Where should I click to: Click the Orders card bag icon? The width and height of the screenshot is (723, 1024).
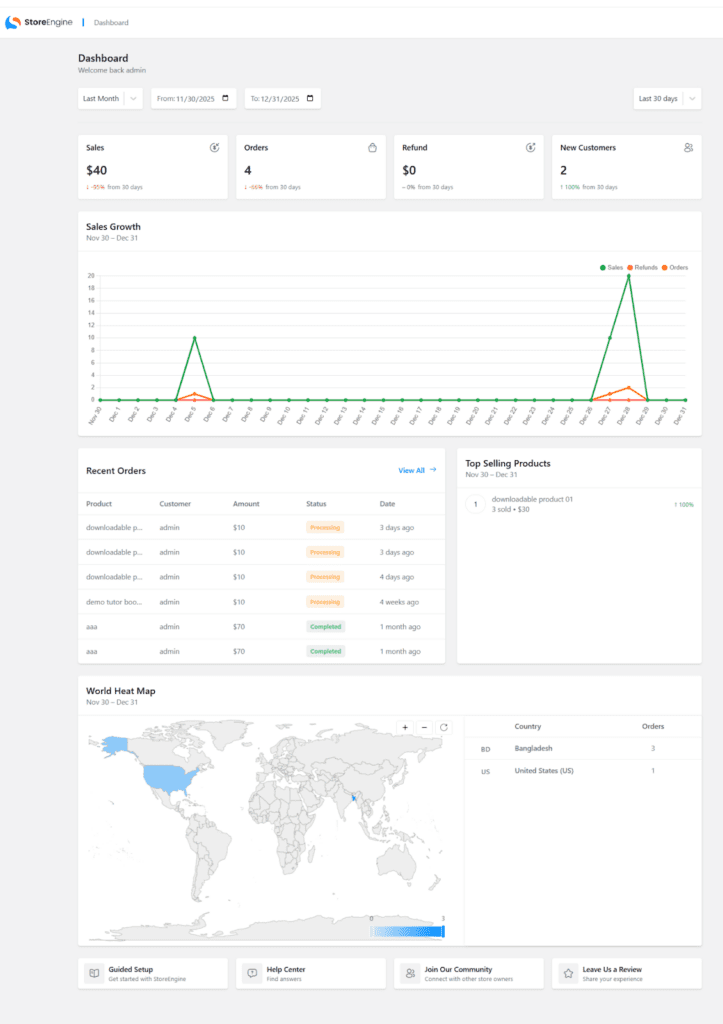372,148
